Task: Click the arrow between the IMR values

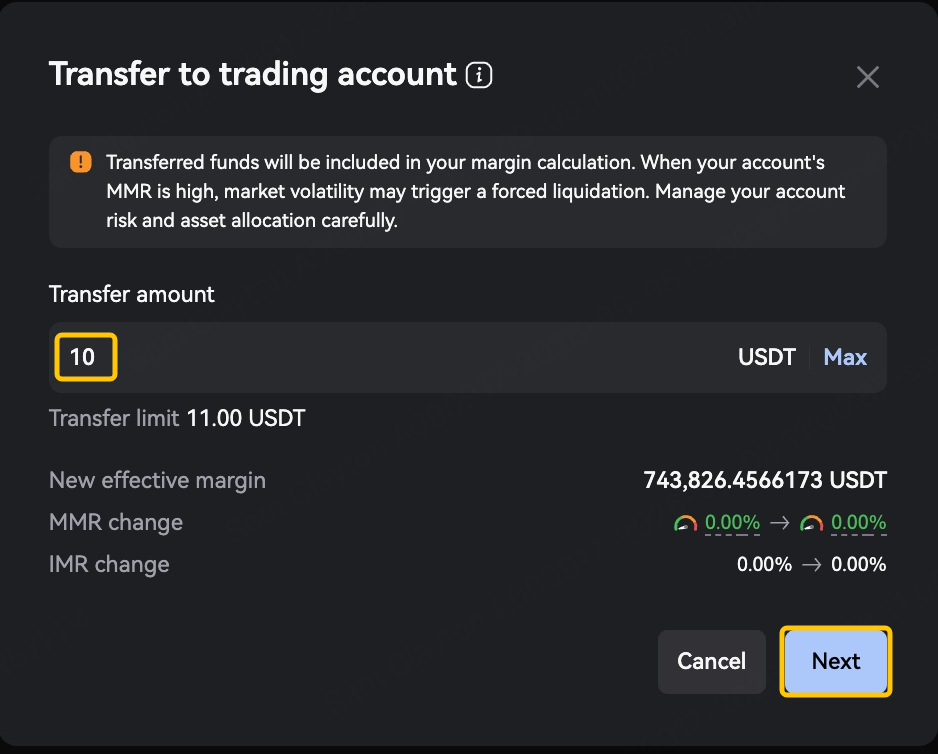Action: (x=811, y=564)
